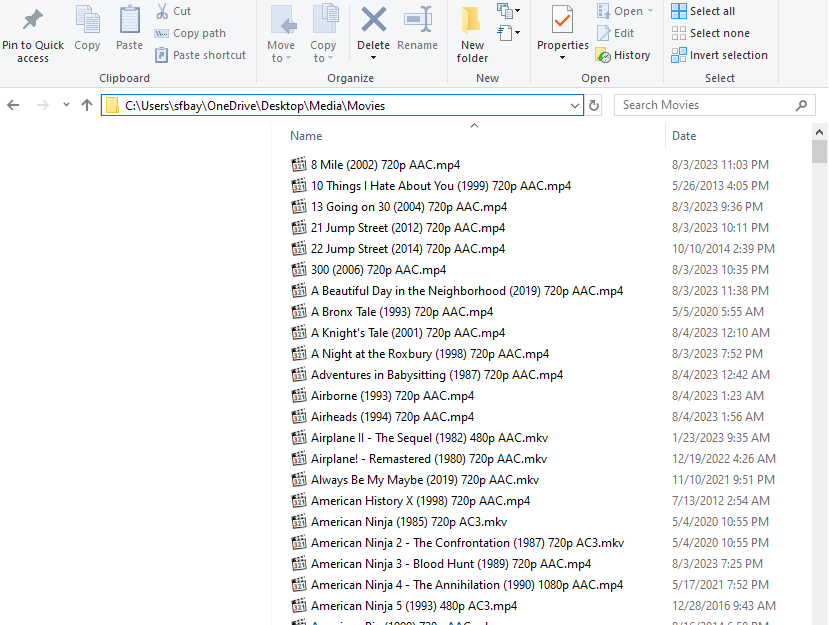Viewport: 829px width, 625px height.
Task: Select 21 Jump Street (2012) file
Action: [408, 228]
